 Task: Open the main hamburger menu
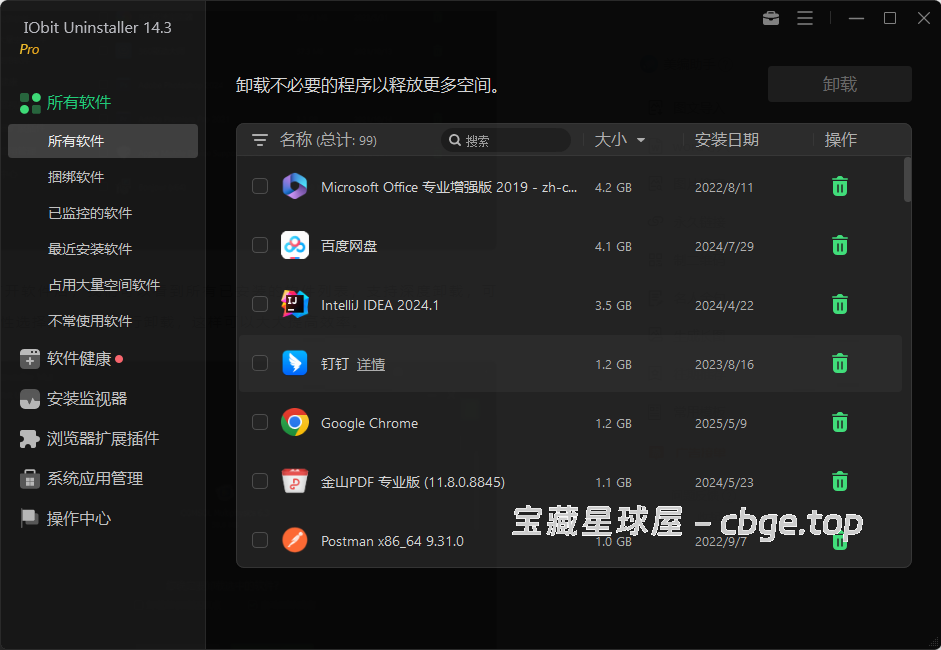click(805, 18)
